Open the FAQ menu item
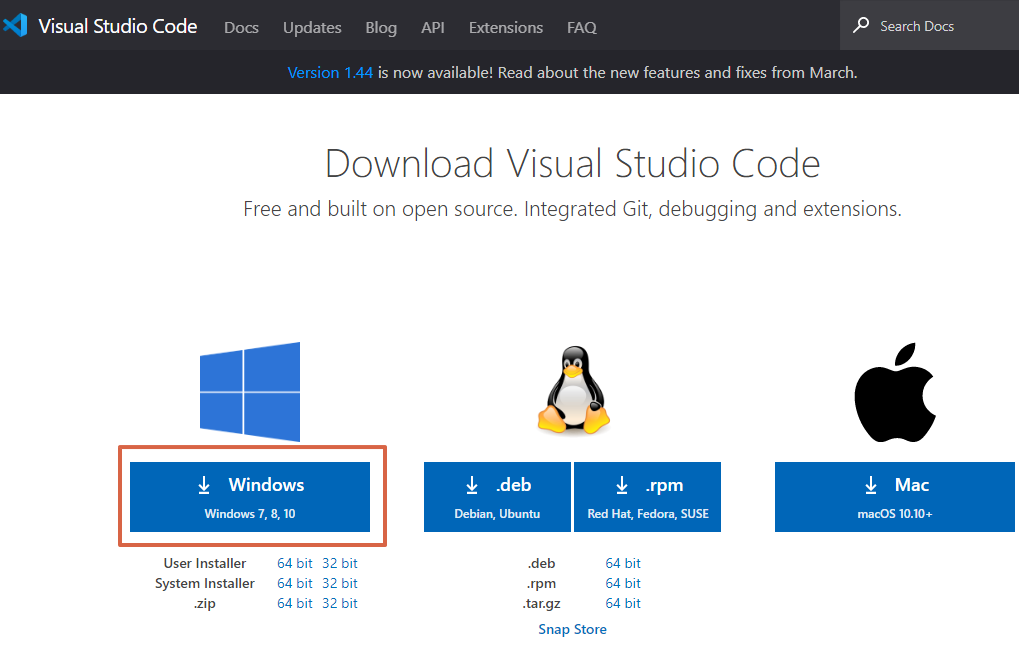This screenshot has height=650, width=1019. point(582,27)
